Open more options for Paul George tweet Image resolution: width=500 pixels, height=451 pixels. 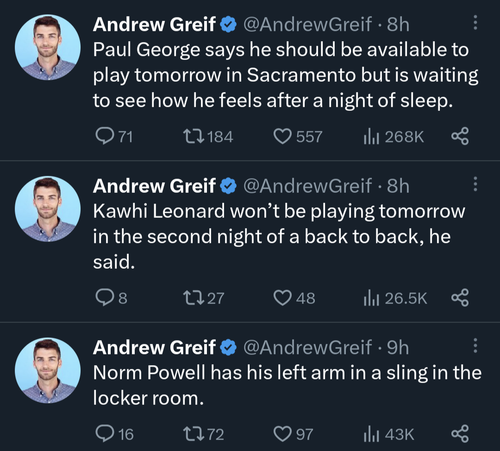[475, 23]
